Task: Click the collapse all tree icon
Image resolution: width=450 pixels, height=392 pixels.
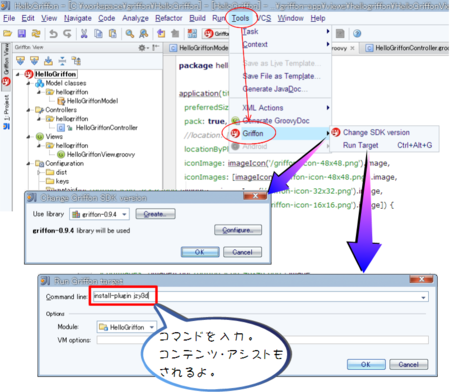Action: [62, 61]
